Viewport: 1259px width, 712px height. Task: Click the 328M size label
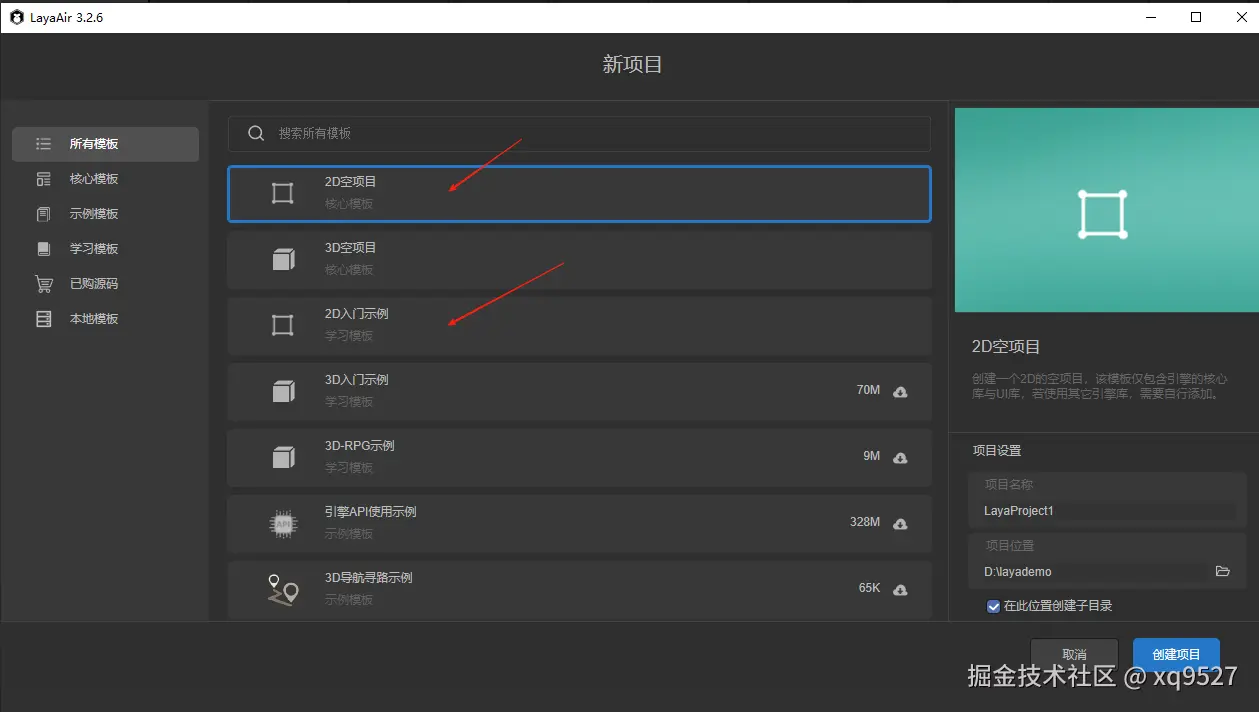point(864,522)
